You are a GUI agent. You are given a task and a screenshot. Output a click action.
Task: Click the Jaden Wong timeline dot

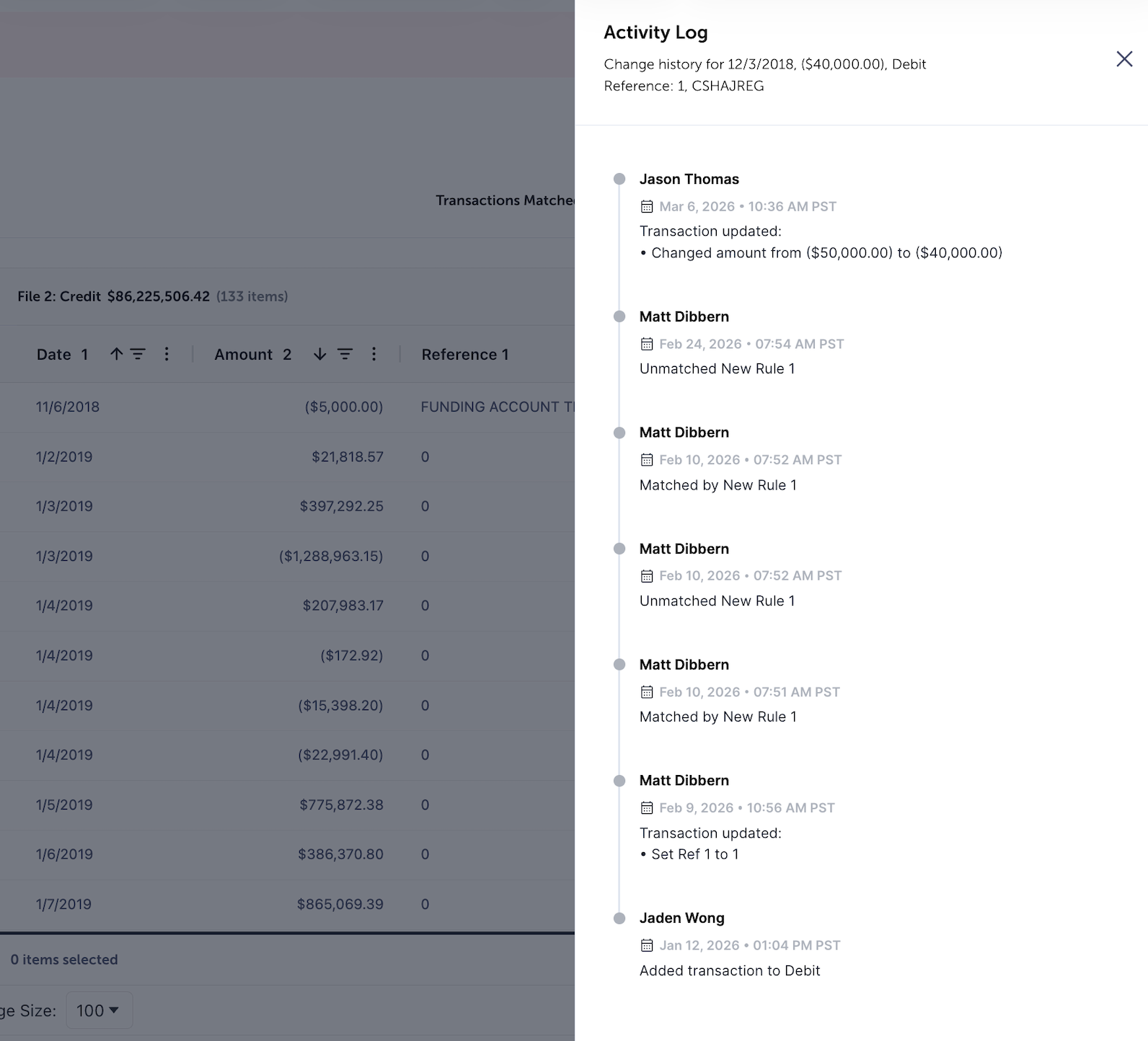[619, 918]
